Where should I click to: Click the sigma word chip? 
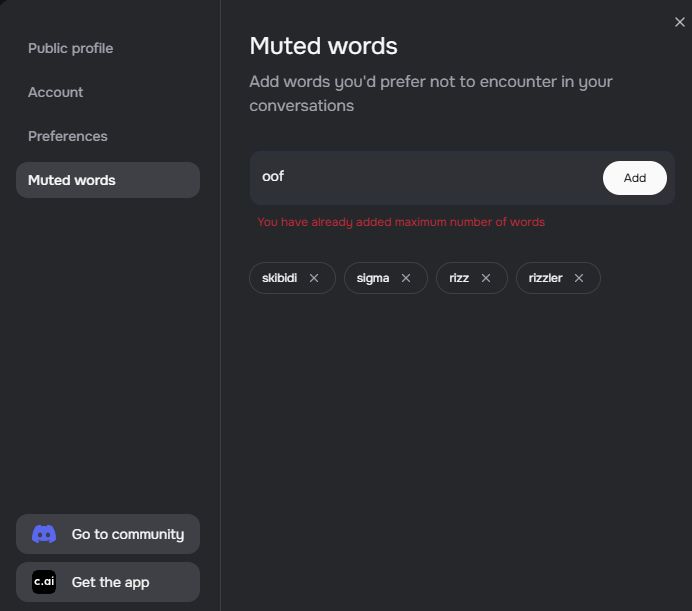pyautogui.click(x=373, y=278)
